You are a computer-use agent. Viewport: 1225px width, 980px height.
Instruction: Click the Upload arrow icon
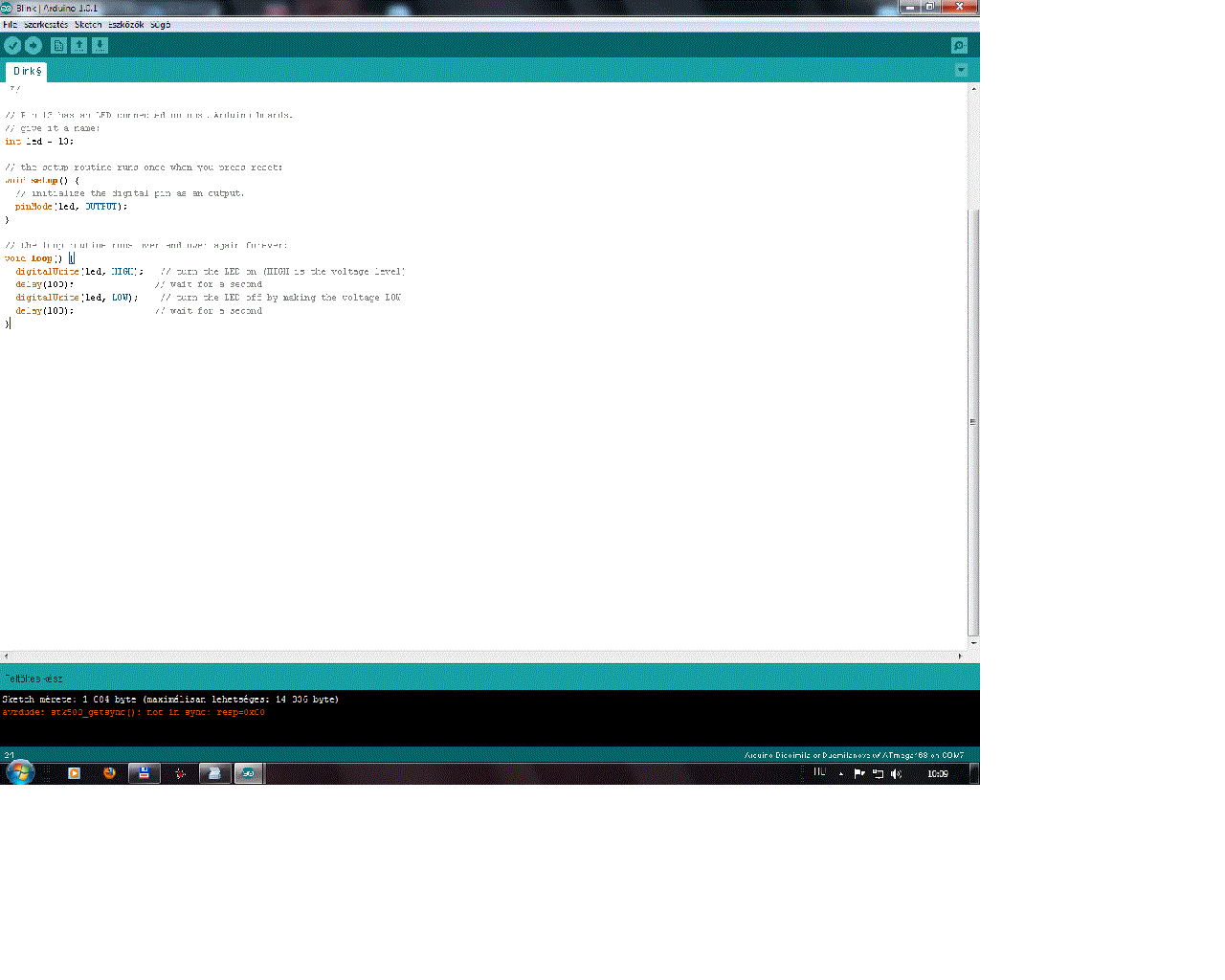tap(33, 45)
